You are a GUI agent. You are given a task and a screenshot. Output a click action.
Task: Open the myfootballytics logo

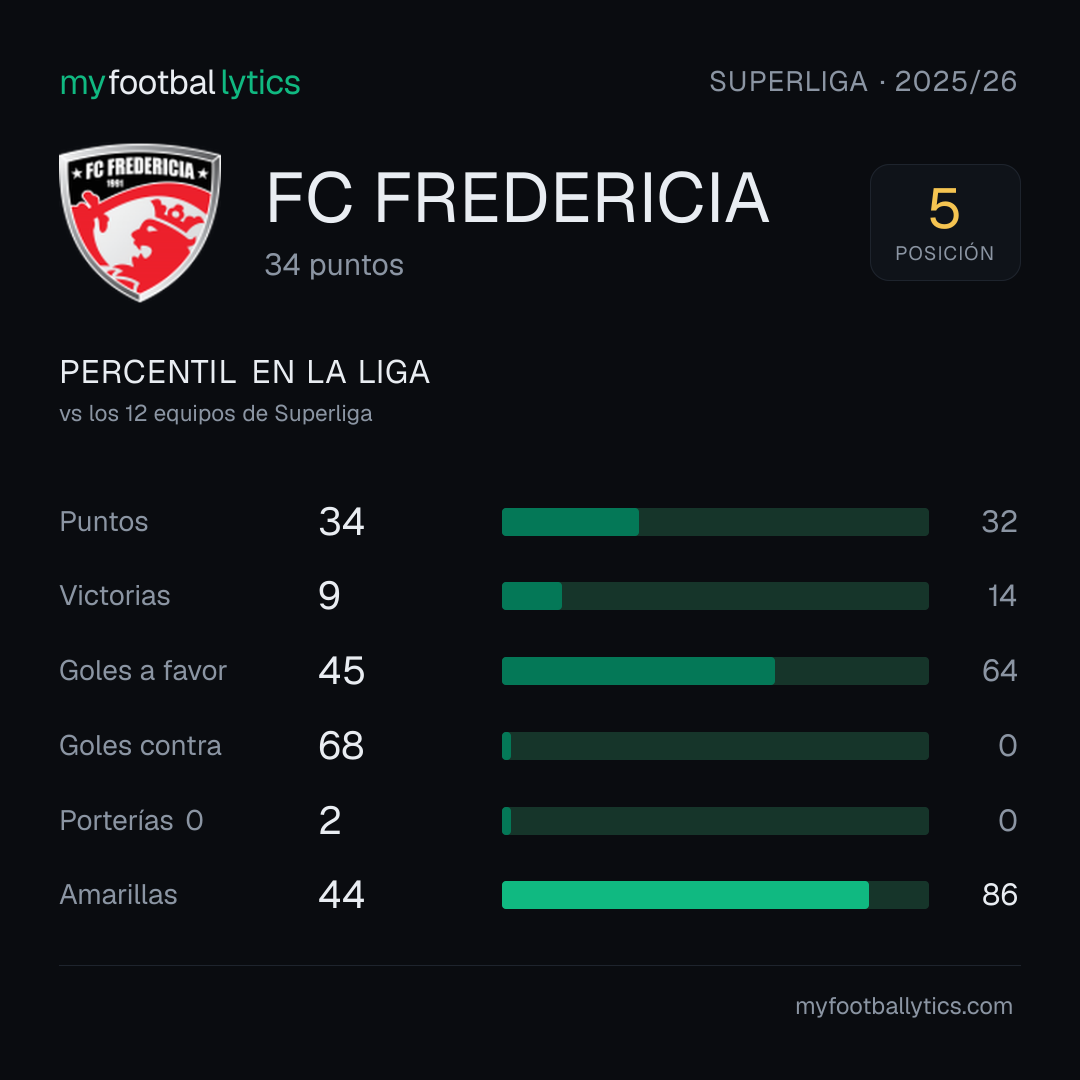point(180,83)
